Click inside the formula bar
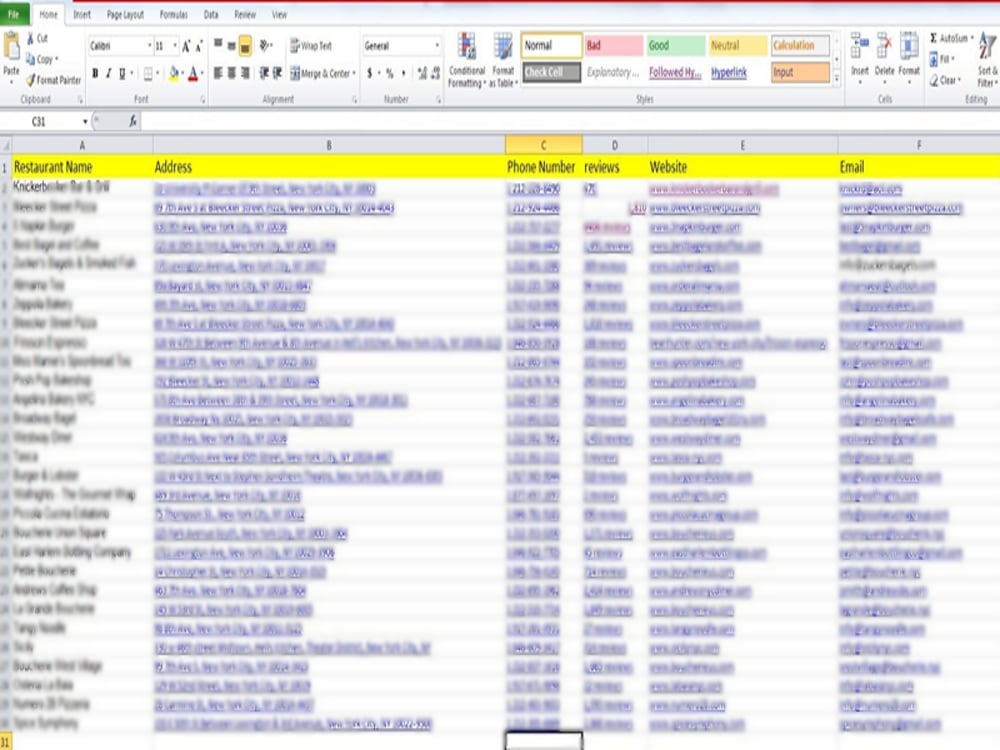Screen dimensions: 1000x750 pos(568,121)
